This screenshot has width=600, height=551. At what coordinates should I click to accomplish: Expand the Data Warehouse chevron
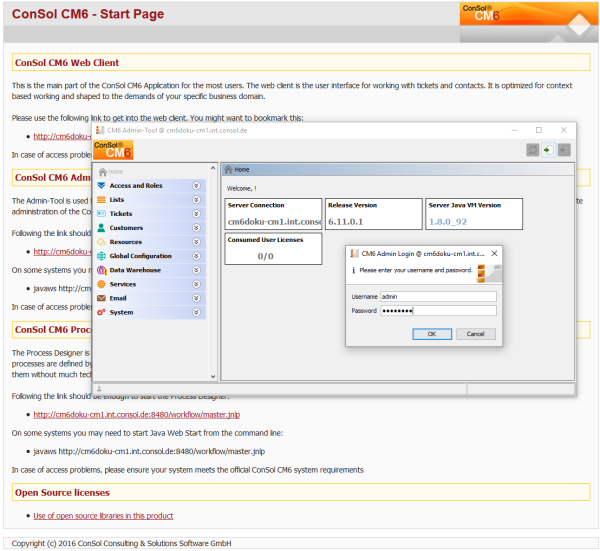tap(196, 270)
